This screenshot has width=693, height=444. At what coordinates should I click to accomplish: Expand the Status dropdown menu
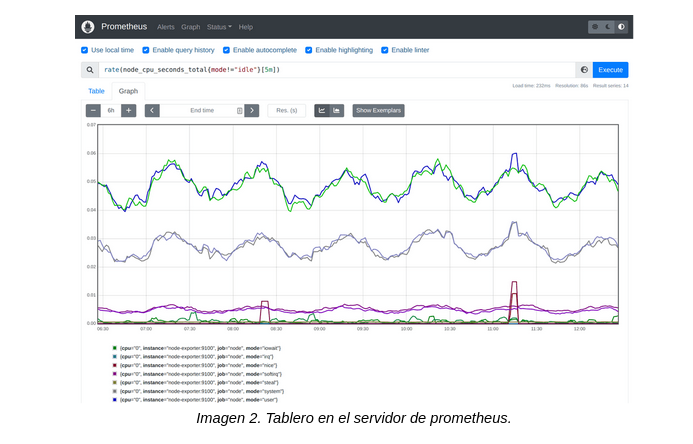coord(219,27)
